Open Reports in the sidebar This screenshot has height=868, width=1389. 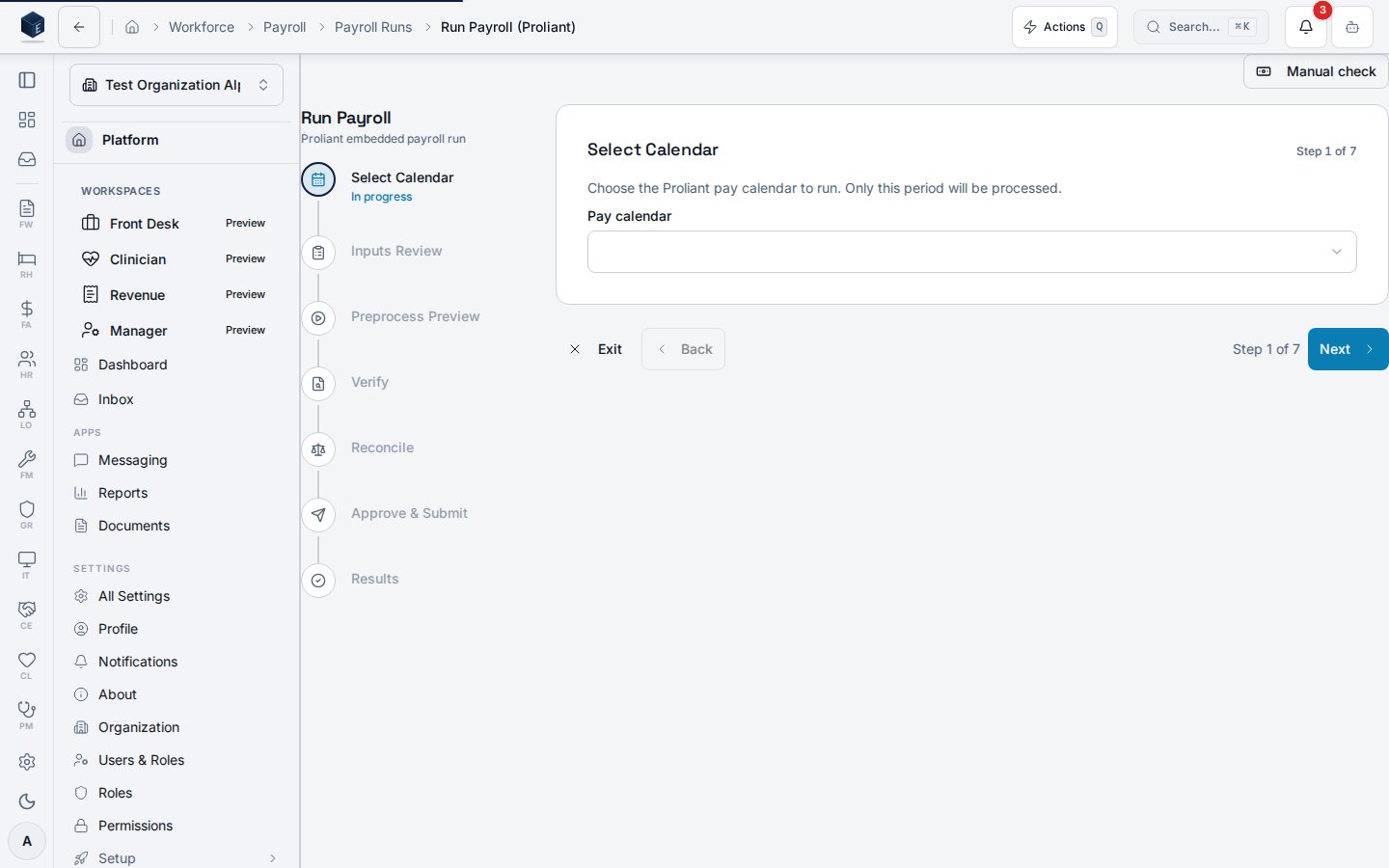point(177,493)
